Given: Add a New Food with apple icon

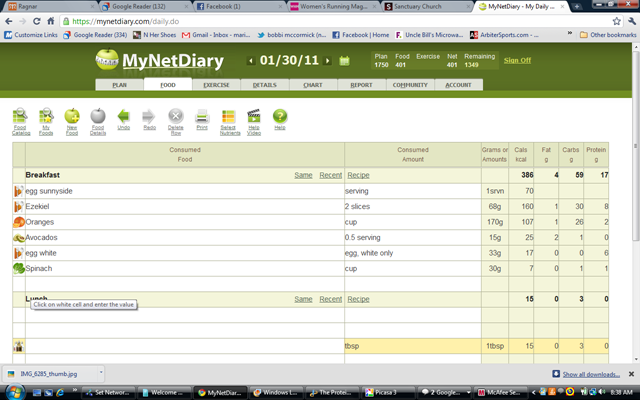Looking at the screenshot, I should pyautogui.click(x=72, y=121).
